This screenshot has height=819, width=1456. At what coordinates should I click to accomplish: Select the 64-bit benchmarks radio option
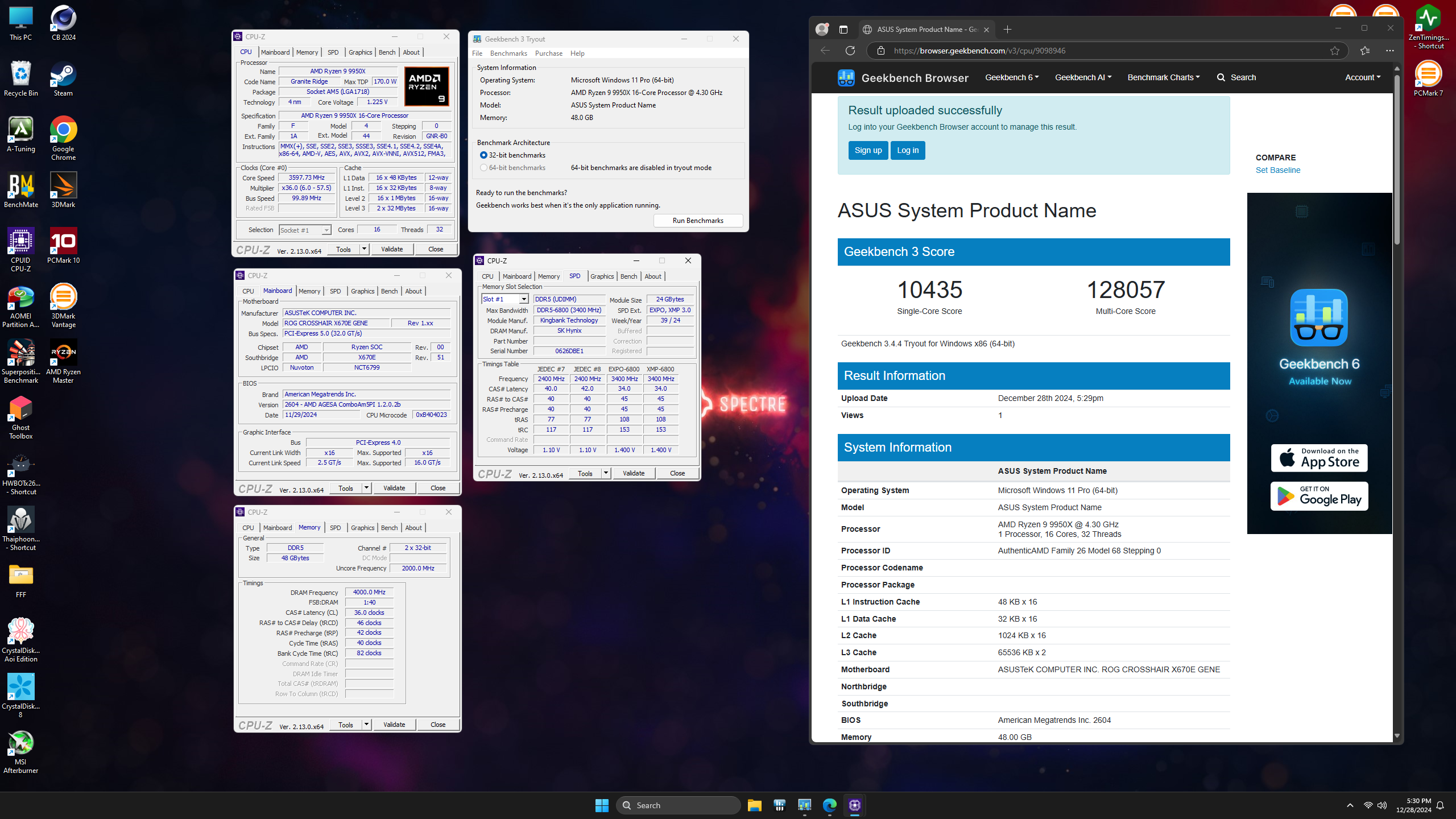click(483, 168)
